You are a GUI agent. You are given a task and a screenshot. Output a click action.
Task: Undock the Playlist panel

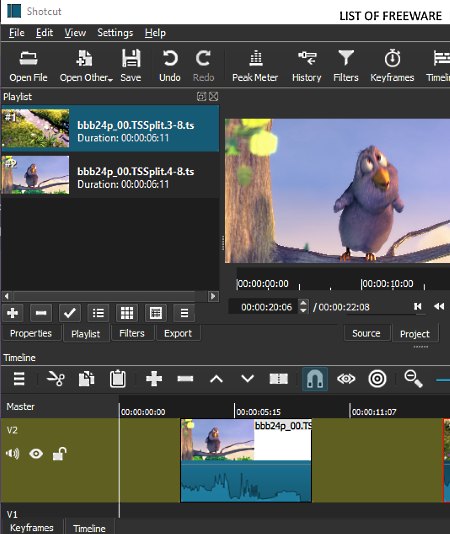[201, 97]
